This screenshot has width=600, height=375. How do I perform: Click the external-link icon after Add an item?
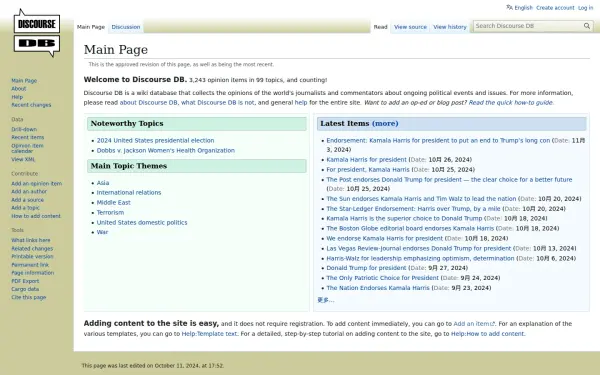point(493,324)
